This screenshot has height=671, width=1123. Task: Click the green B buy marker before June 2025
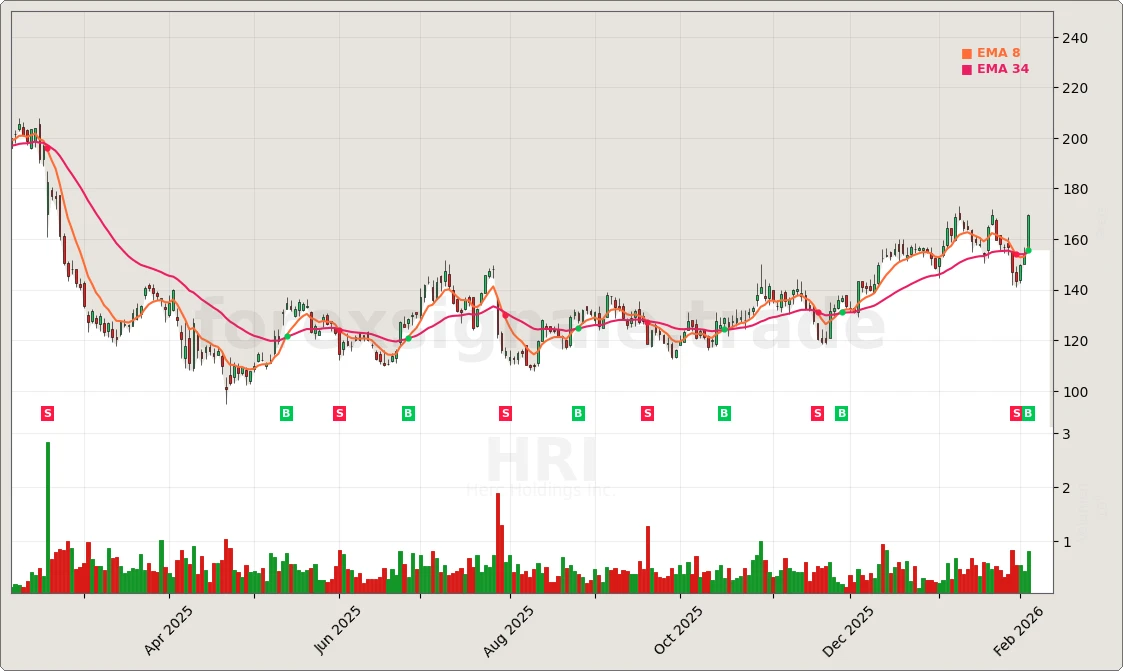click(x=286, y=412)
